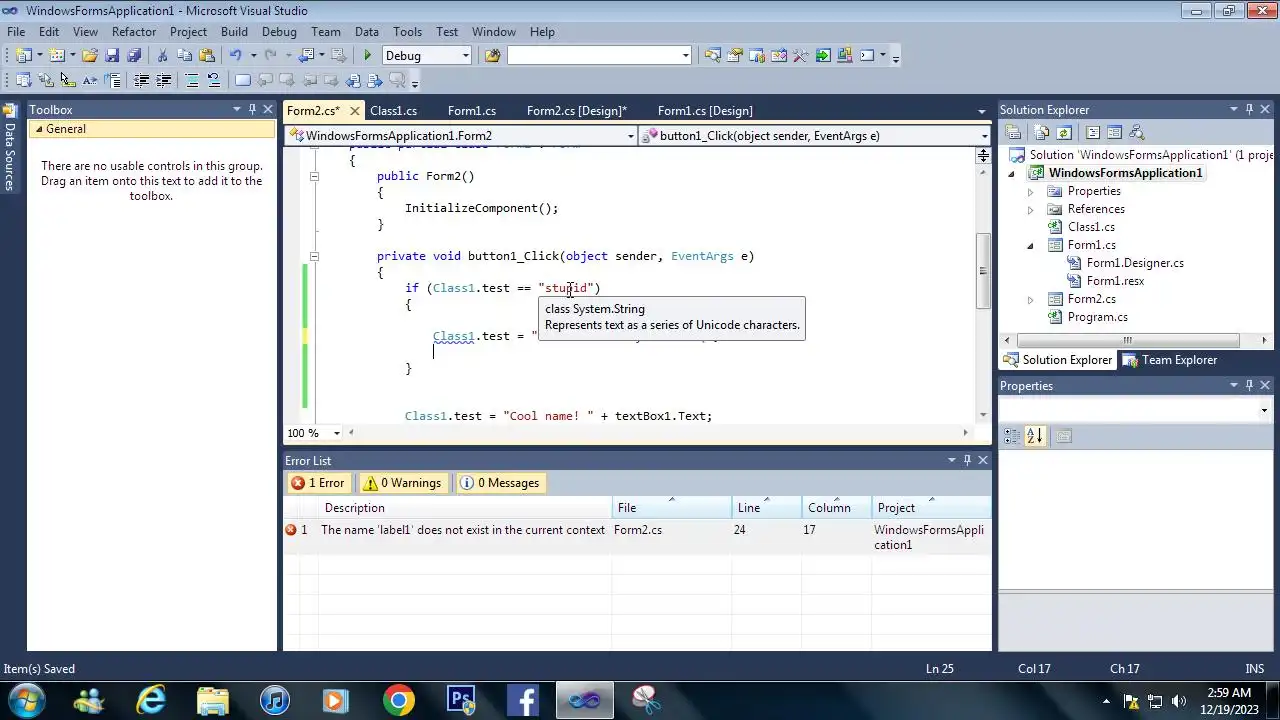Click the find combo box on the toolbar

click(599, 56)
